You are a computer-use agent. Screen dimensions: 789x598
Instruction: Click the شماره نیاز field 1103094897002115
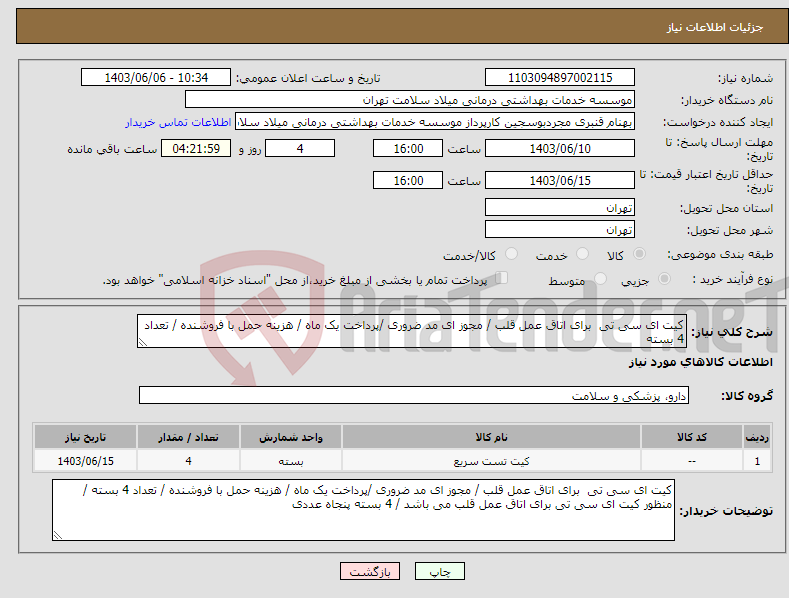click(560, 78)
